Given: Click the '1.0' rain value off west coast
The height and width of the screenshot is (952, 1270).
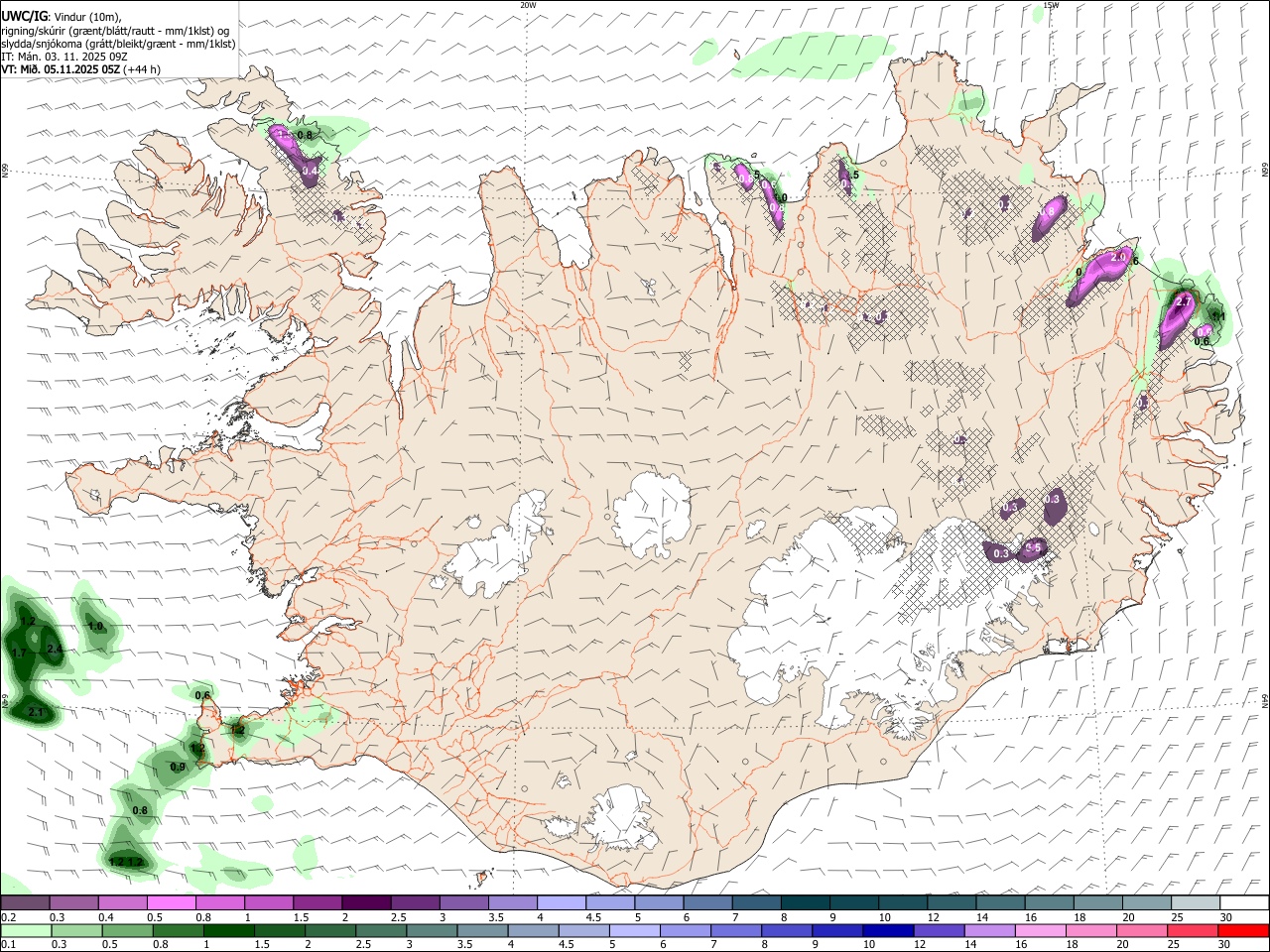Looking at the screenshot, I should pos(95,627).
